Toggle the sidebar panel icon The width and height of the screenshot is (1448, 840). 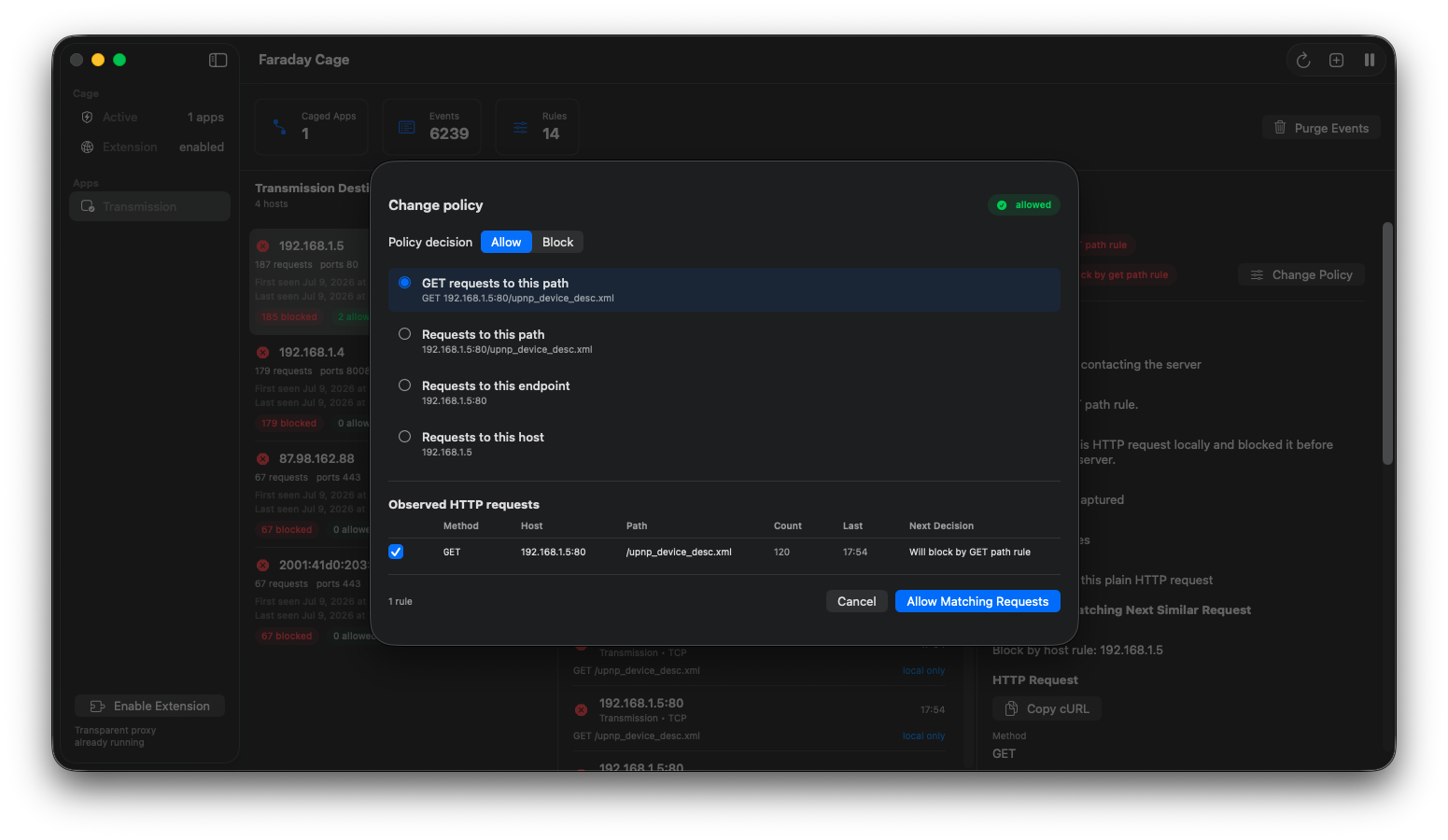(x=218, y=60)
